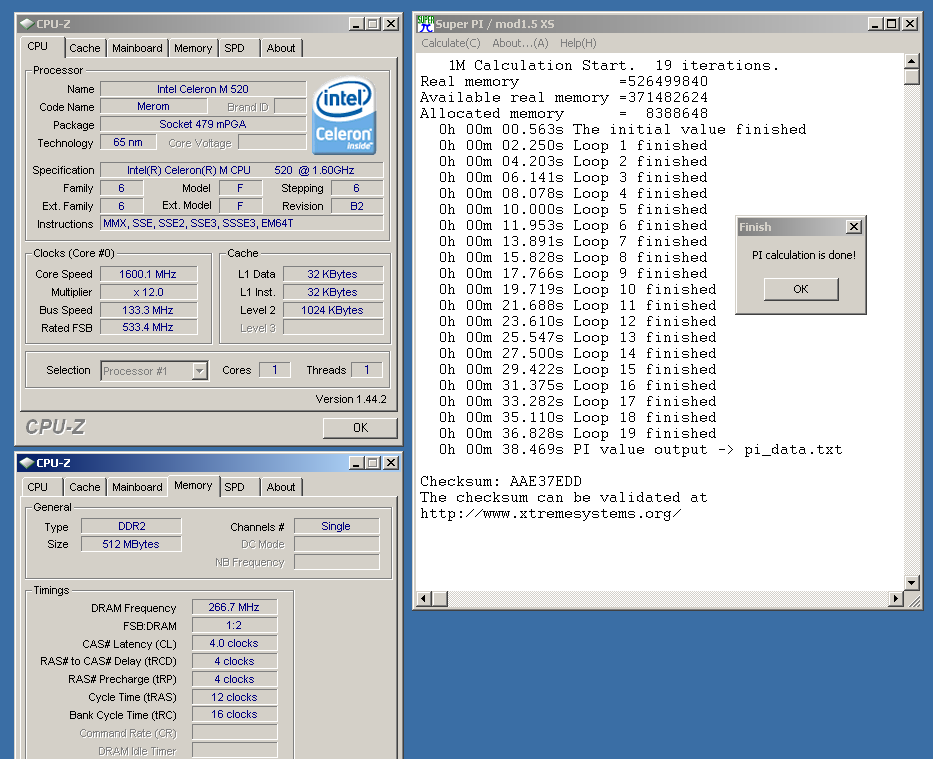Switch to Cache tab in bottom CPU-Z
Viewport: 933px width, 759px height.
[x=84, y=487]
